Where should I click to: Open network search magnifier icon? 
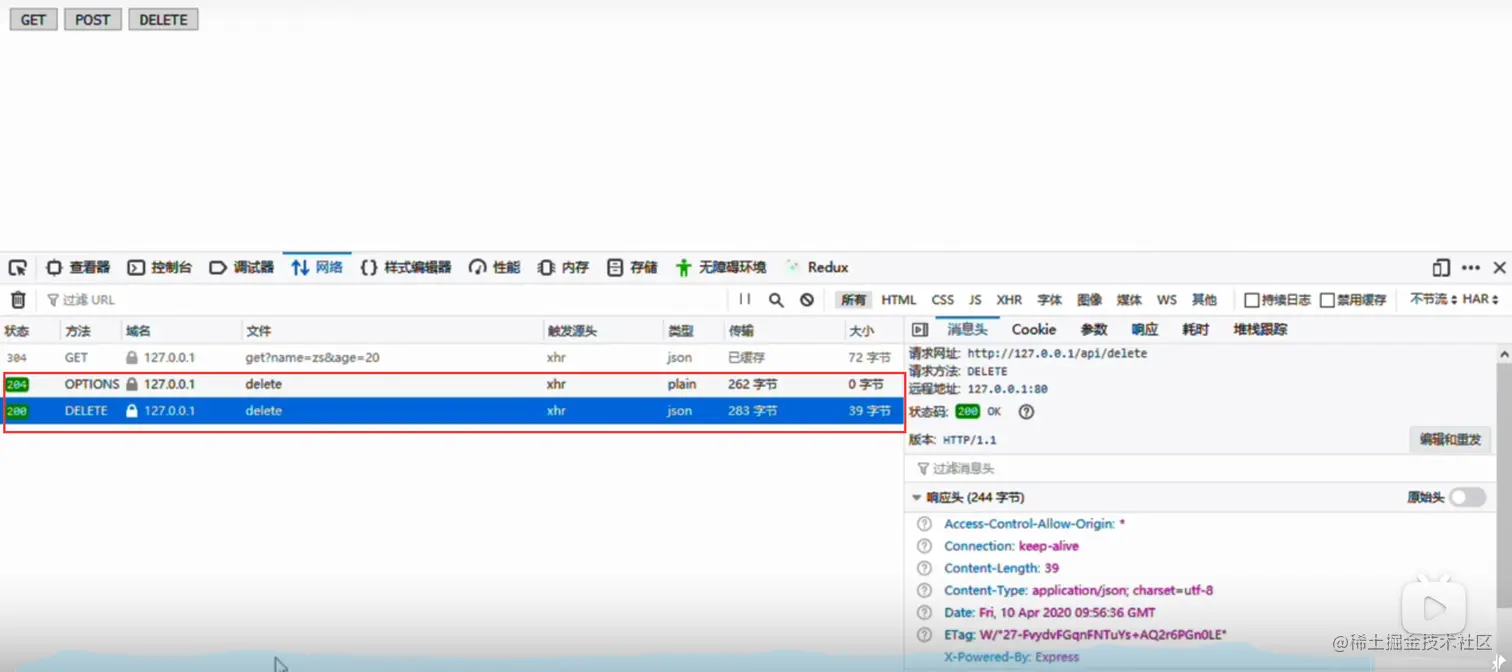coord(776,300)
